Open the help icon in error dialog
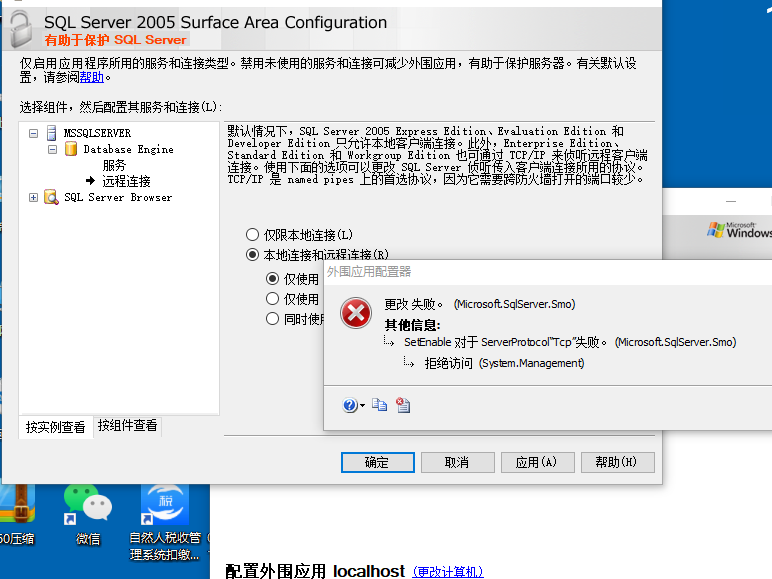The width and height of the screenshot is (772, 579). point(349,405)
